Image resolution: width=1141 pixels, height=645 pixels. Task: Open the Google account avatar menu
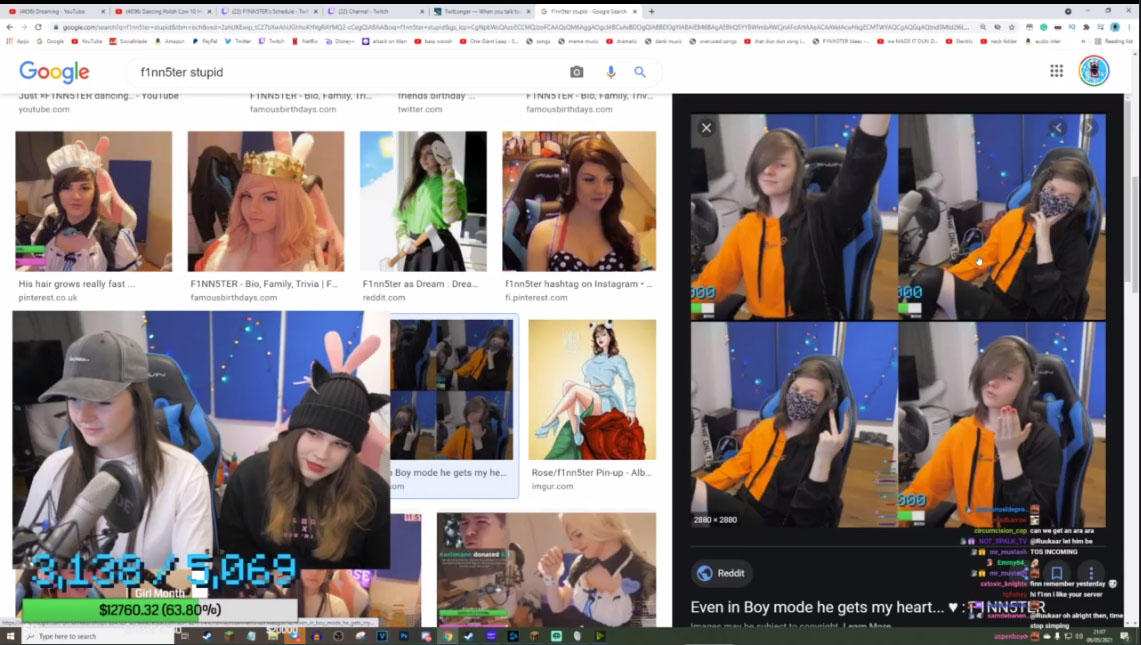[x=1094, y=71]
